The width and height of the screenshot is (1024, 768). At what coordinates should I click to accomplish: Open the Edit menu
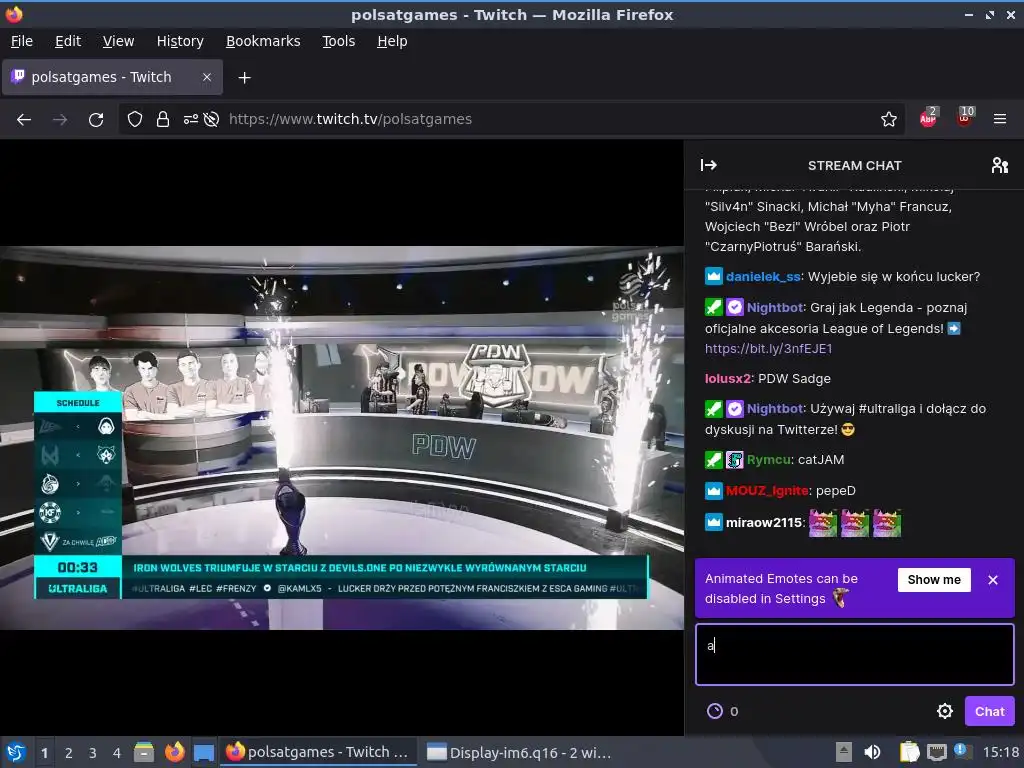(x=68, y=41)
